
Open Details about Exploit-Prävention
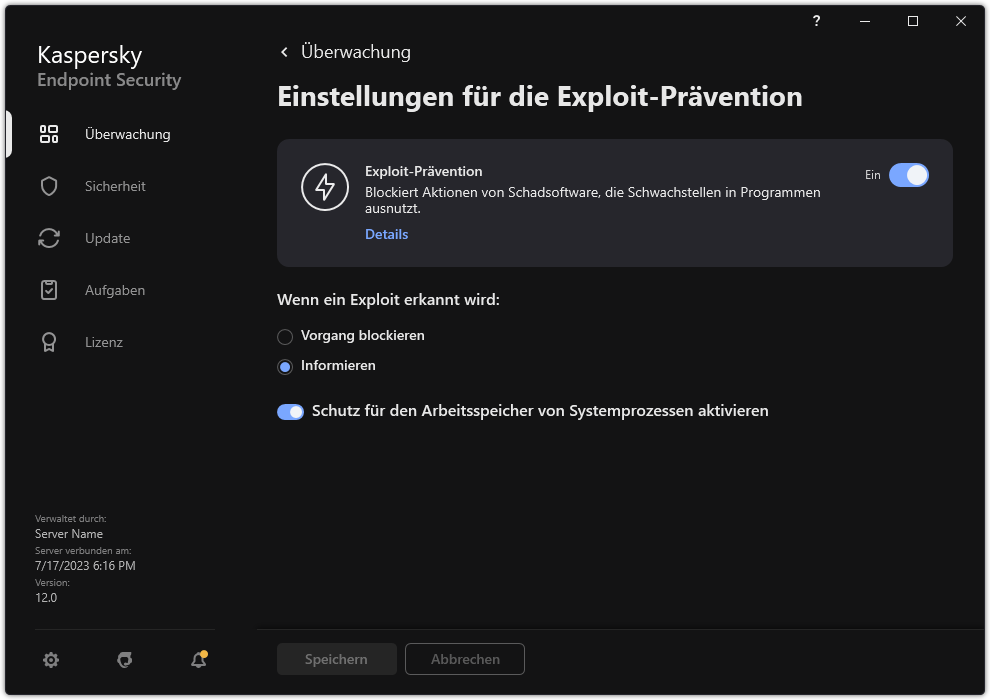(x=386, y=234)
